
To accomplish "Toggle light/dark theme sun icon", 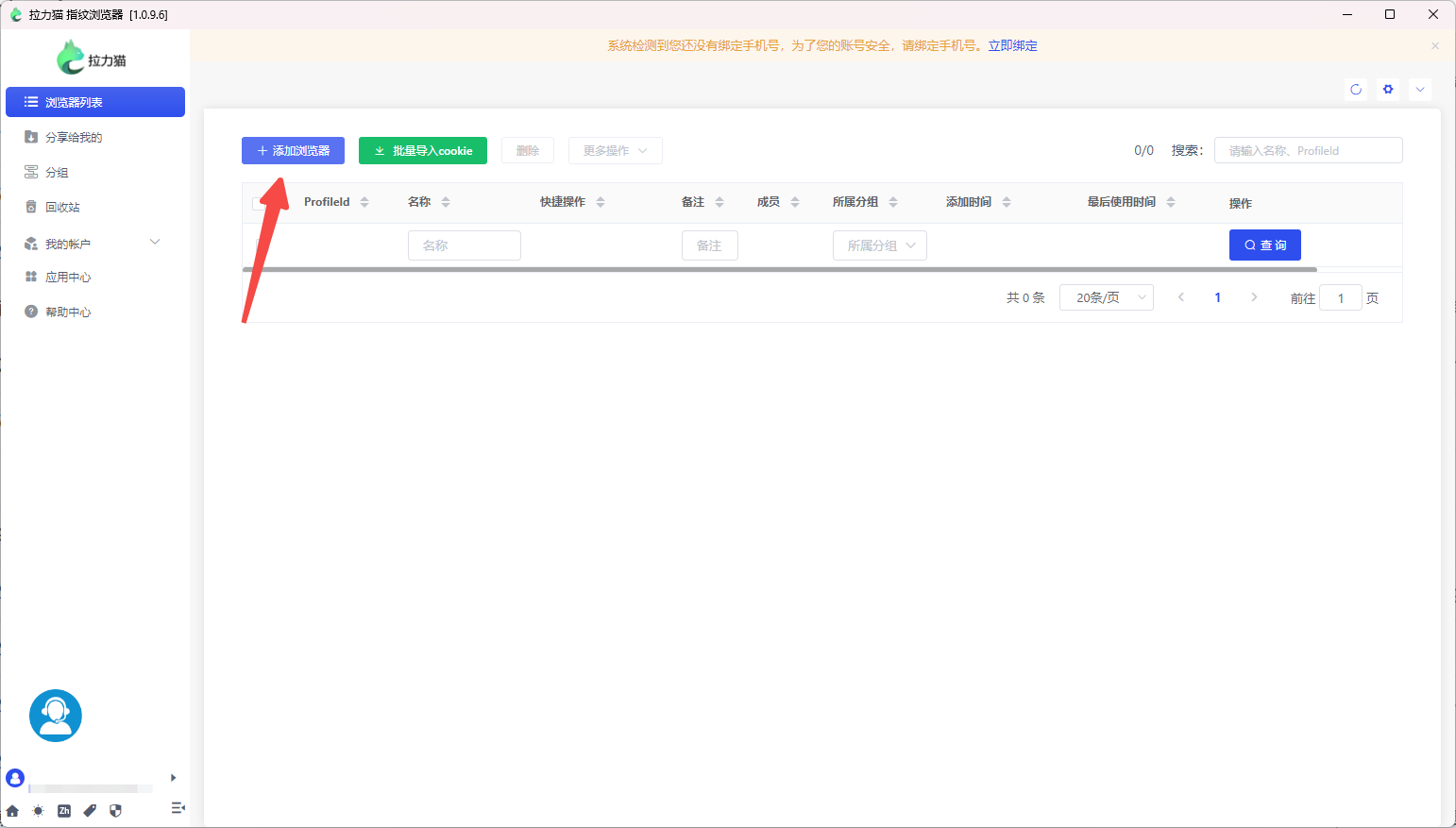I will click(x=38, y=811).
